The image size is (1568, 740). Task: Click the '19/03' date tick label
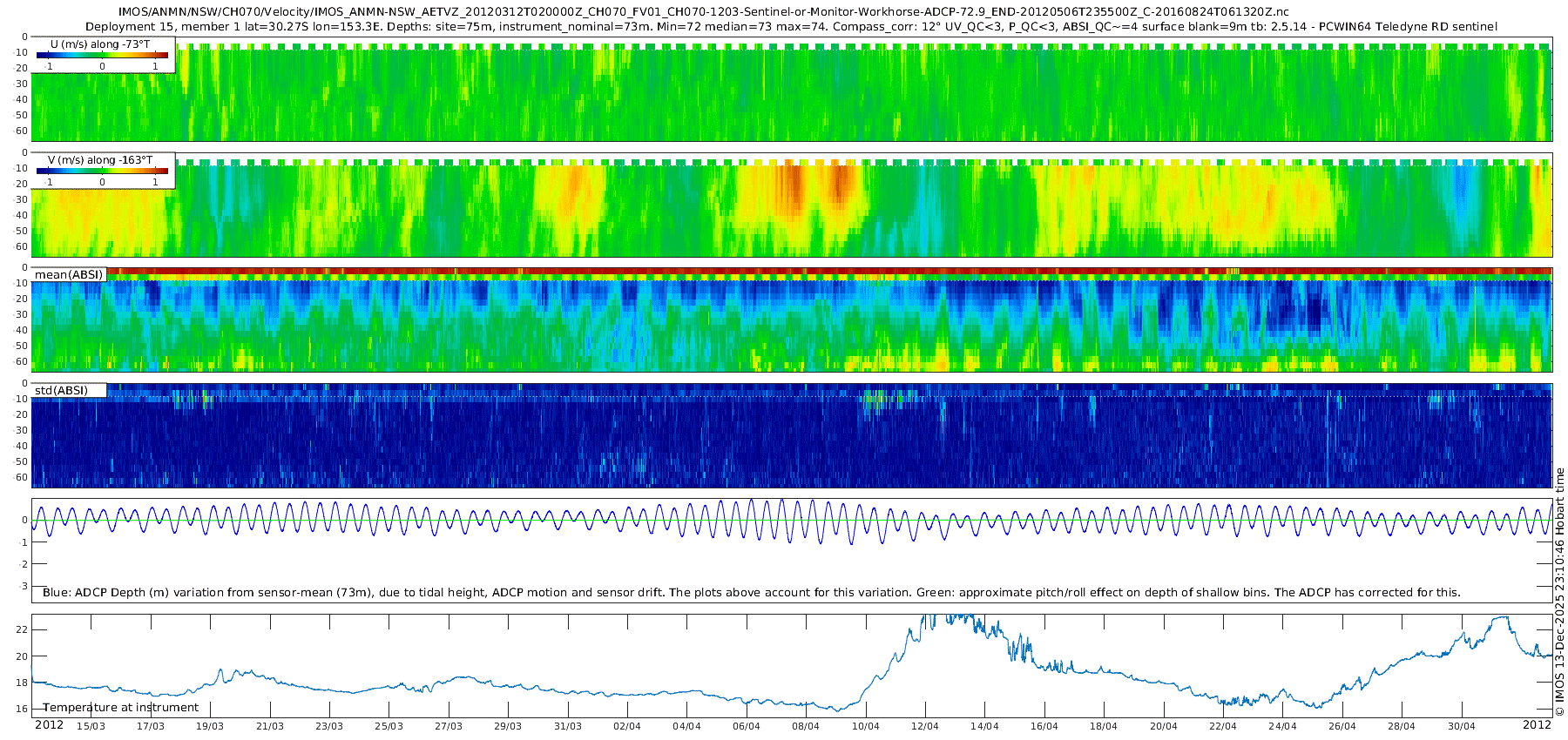click(x=210, y=726)
